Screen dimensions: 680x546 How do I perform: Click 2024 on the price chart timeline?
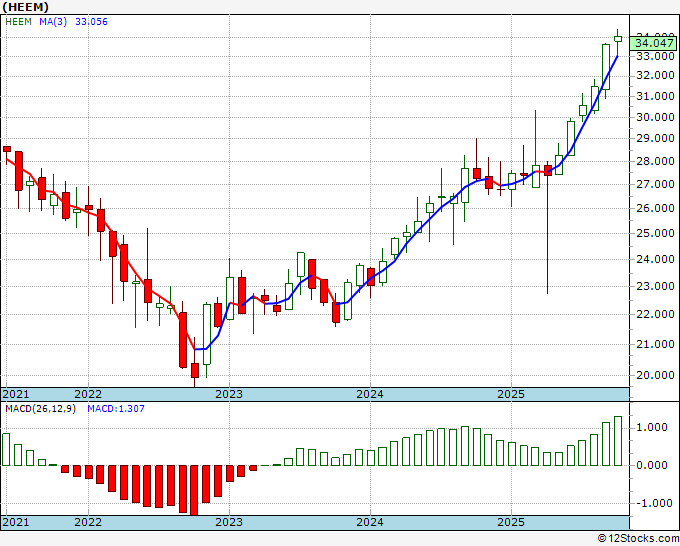point(370,394)
